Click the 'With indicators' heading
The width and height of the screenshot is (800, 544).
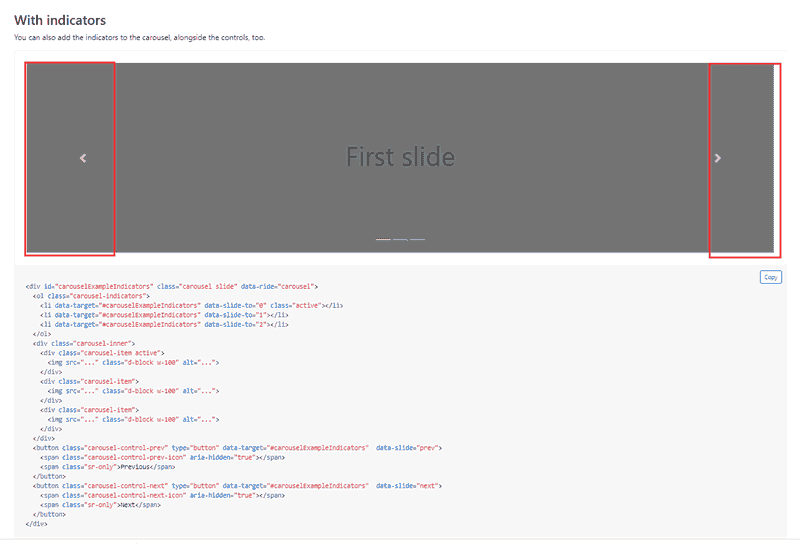click(60, 20)
